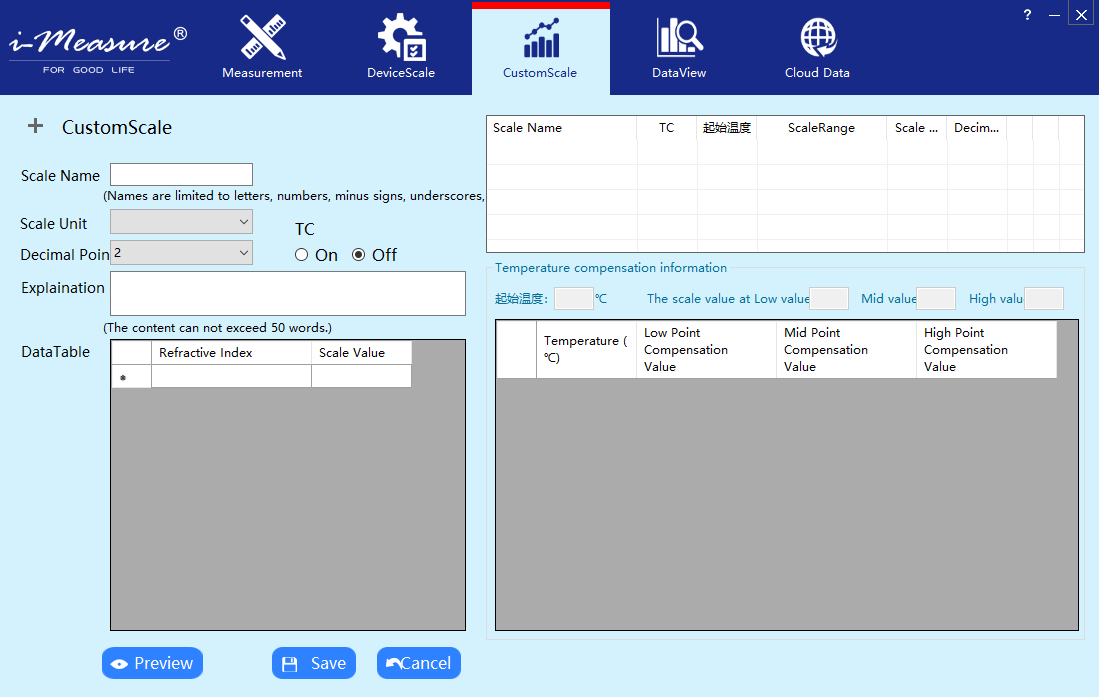Click the plus icon beside CustomScale
Image resolution: width=1099 pixels, height=697 pixels.
pyautogui.click(x=35, y=126)
